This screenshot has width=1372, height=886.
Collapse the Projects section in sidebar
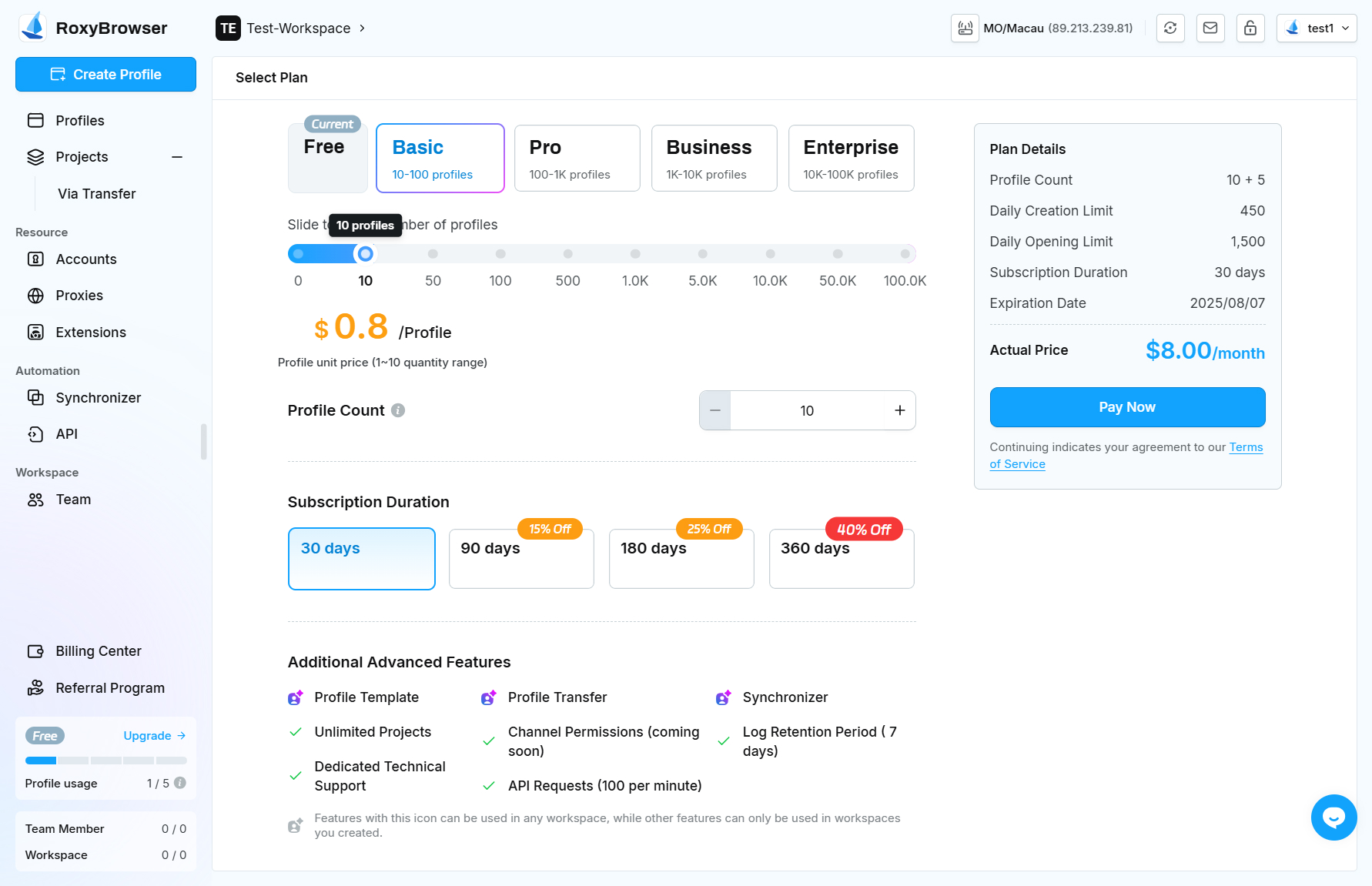pos(177,157)
